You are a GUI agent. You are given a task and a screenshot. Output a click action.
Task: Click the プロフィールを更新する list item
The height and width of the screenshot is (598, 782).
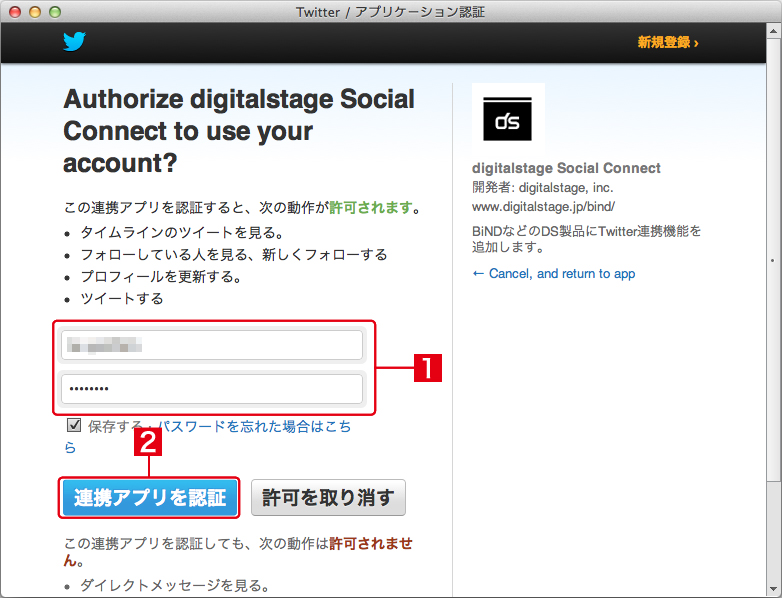pos(161,276)
